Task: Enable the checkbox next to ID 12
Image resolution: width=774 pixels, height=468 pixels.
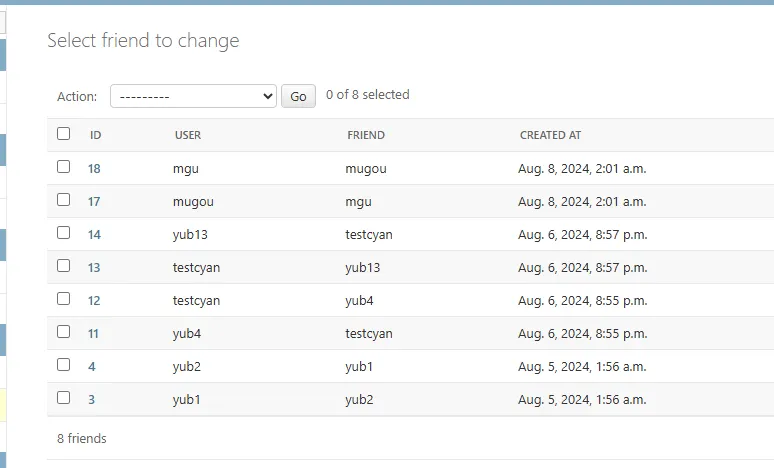Action: click(64, 299)
